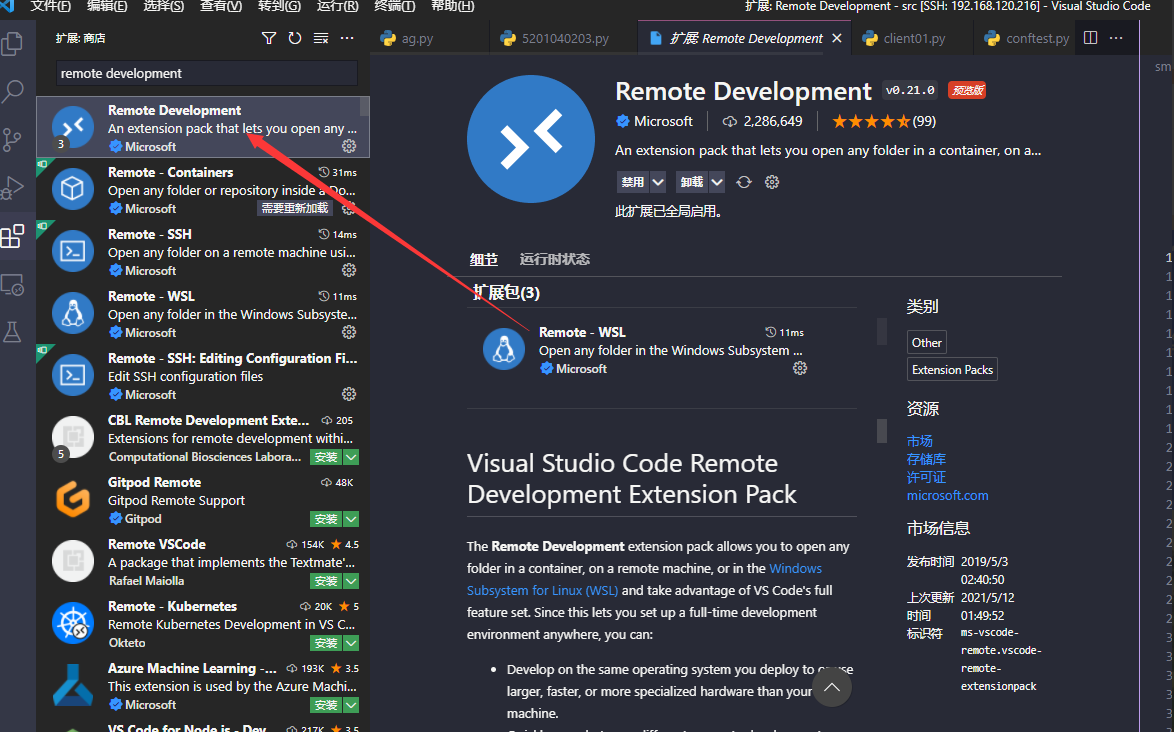
Task: Select the Extensions view icon
Action: 13,237
